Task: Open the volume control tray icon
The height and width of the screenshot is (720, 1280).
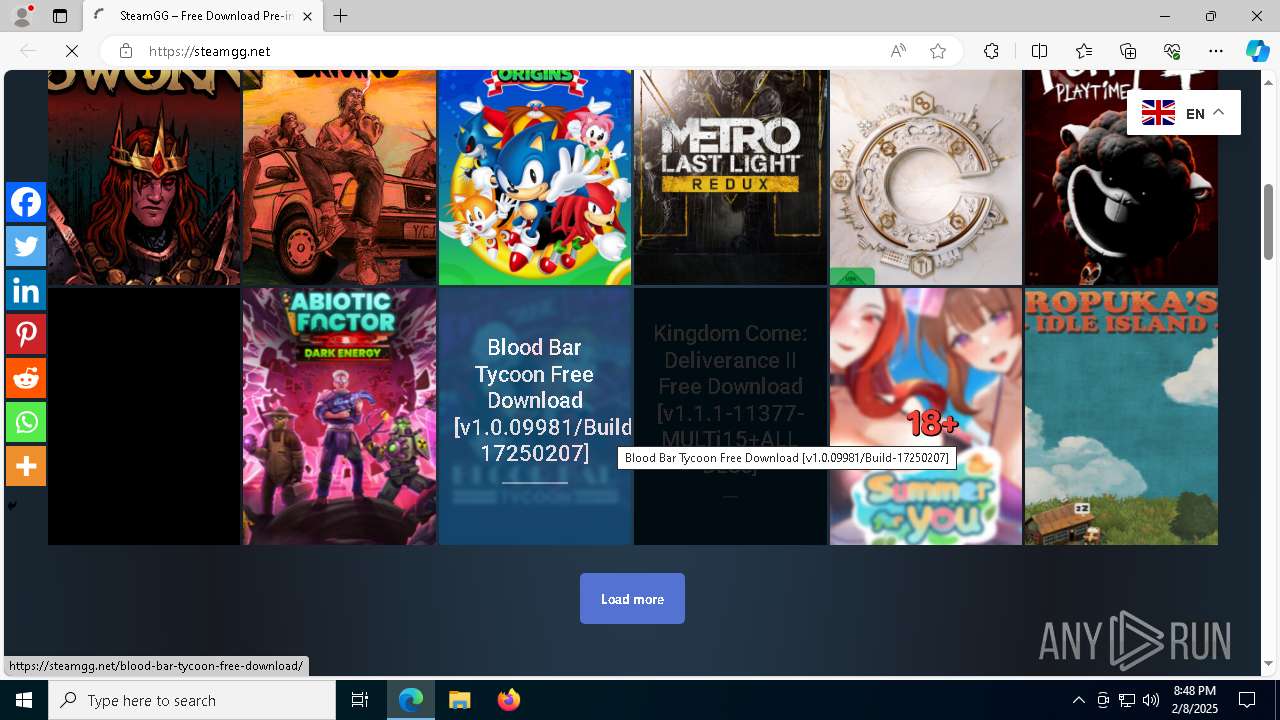Action: tap(1151, 700)
